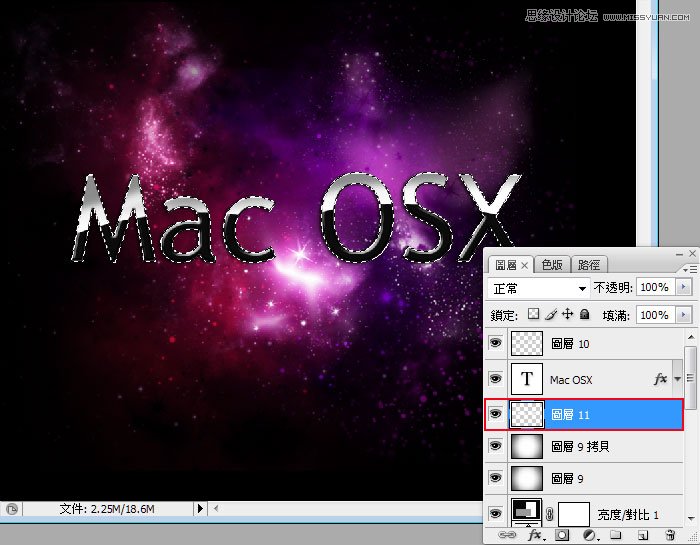Hide 圖層 11 layer

click(496, 414)
